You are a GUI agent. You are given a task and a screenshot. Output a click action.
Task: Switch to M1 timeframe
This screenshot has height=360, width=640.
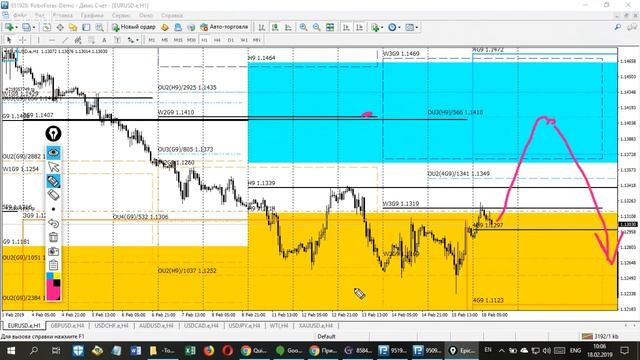[151, 40]
